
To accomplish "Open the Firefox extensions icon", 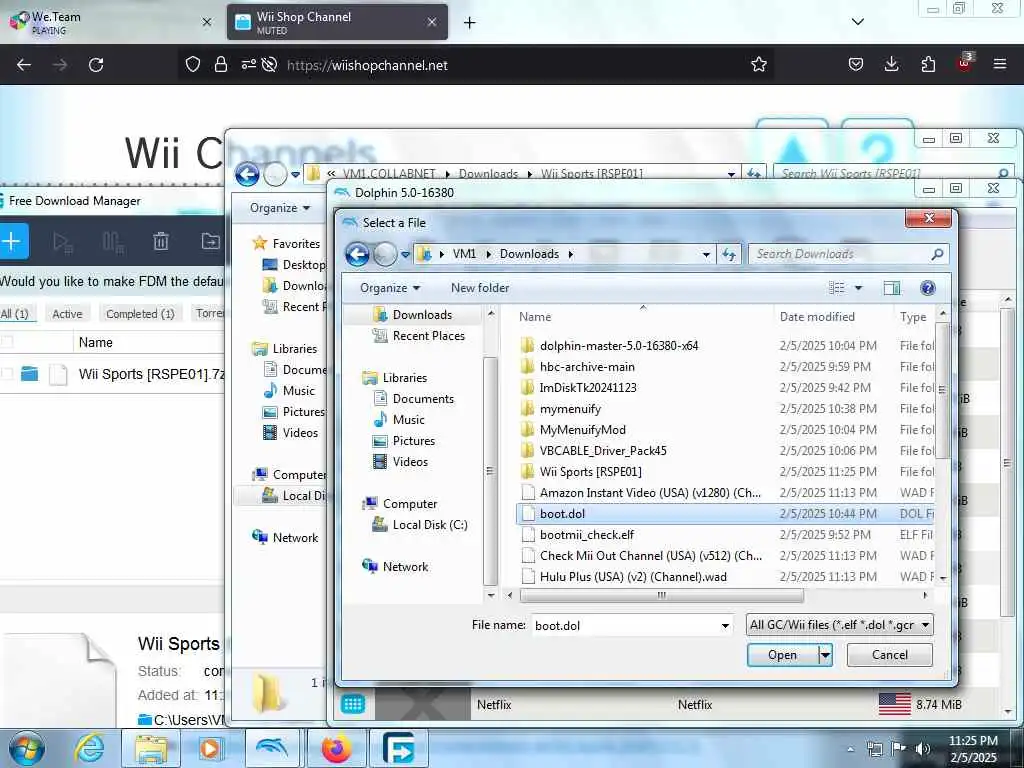I will coord(928,65).
